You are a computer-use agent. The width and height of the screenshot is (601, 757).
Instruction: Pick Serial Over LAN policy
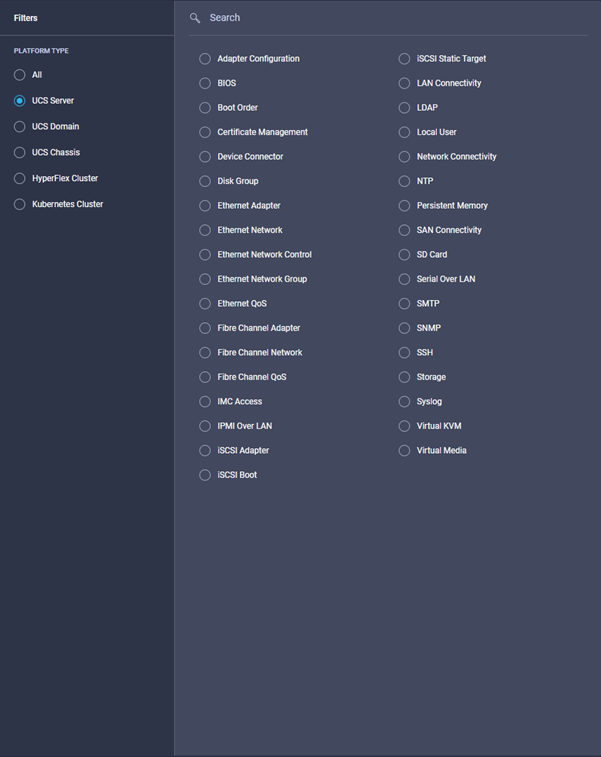point(404,280)
